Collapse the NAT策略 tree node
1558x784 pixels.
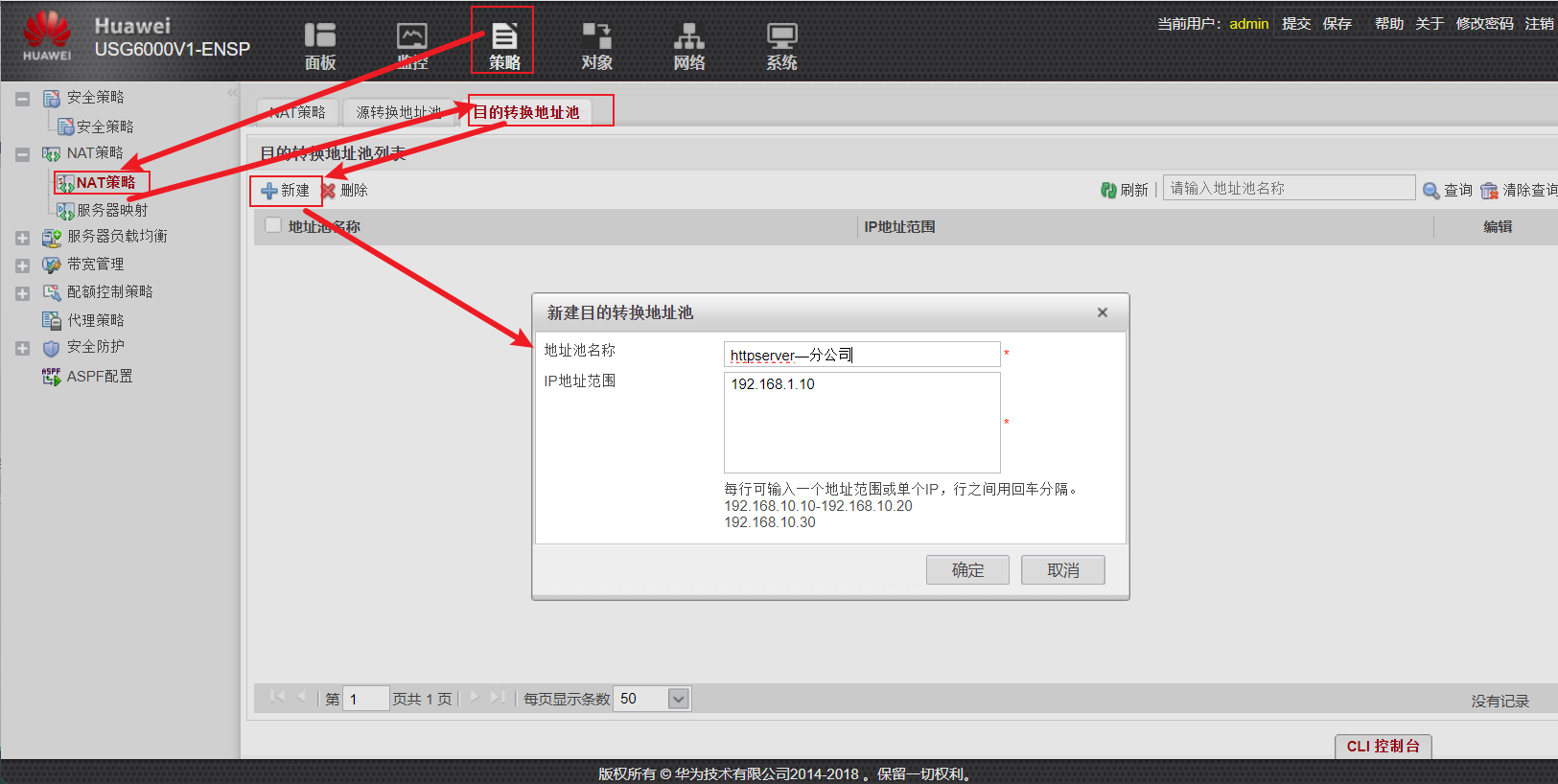pyautogui.click(x=23, y=154)
